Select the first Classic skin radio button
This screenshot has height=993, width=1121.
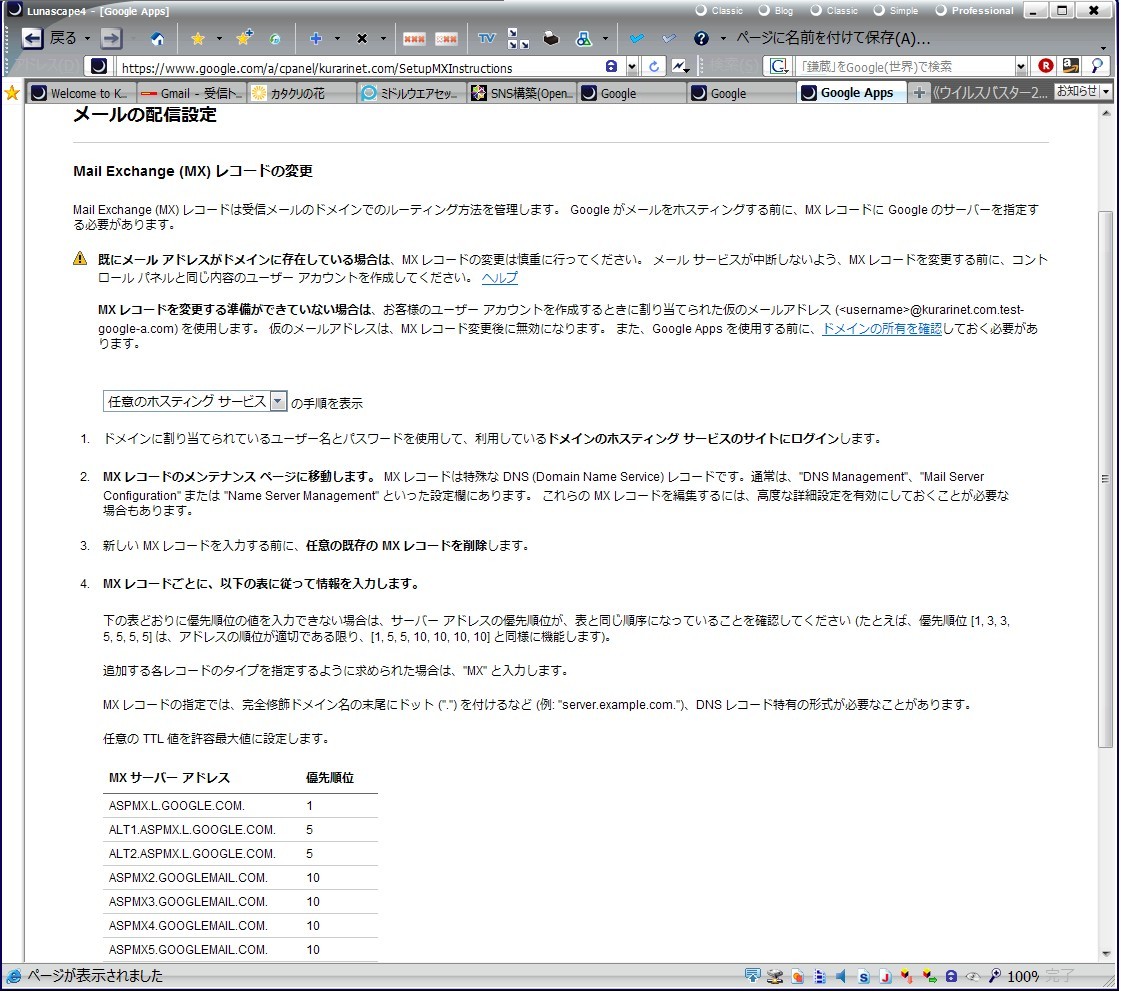[701, 10]
